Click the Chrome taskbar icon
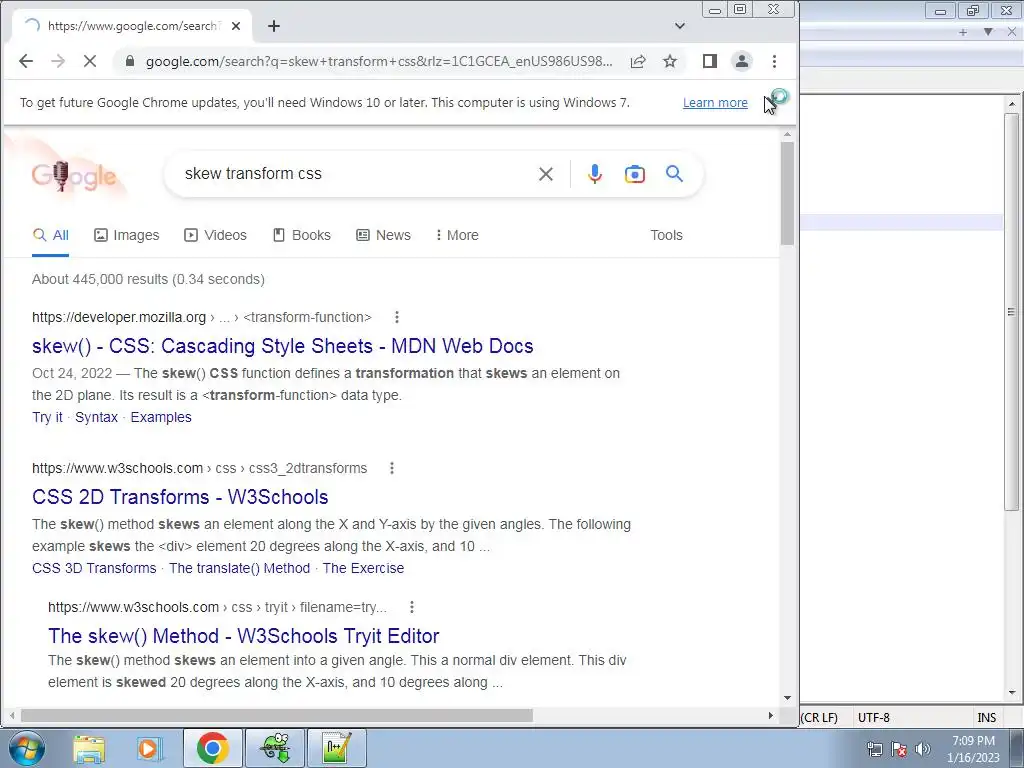Viewport: 1024px width, 768px height. pos(212,748)
